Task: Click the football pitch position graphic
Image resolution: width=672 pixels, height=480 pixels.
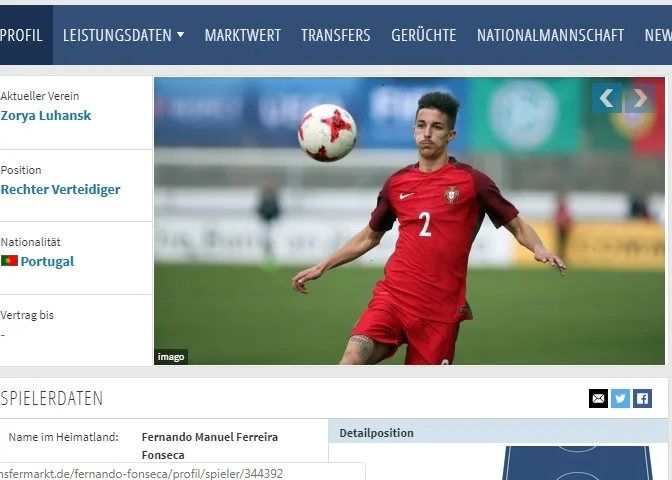Action: pyautogui.click(x=576, y=463)
